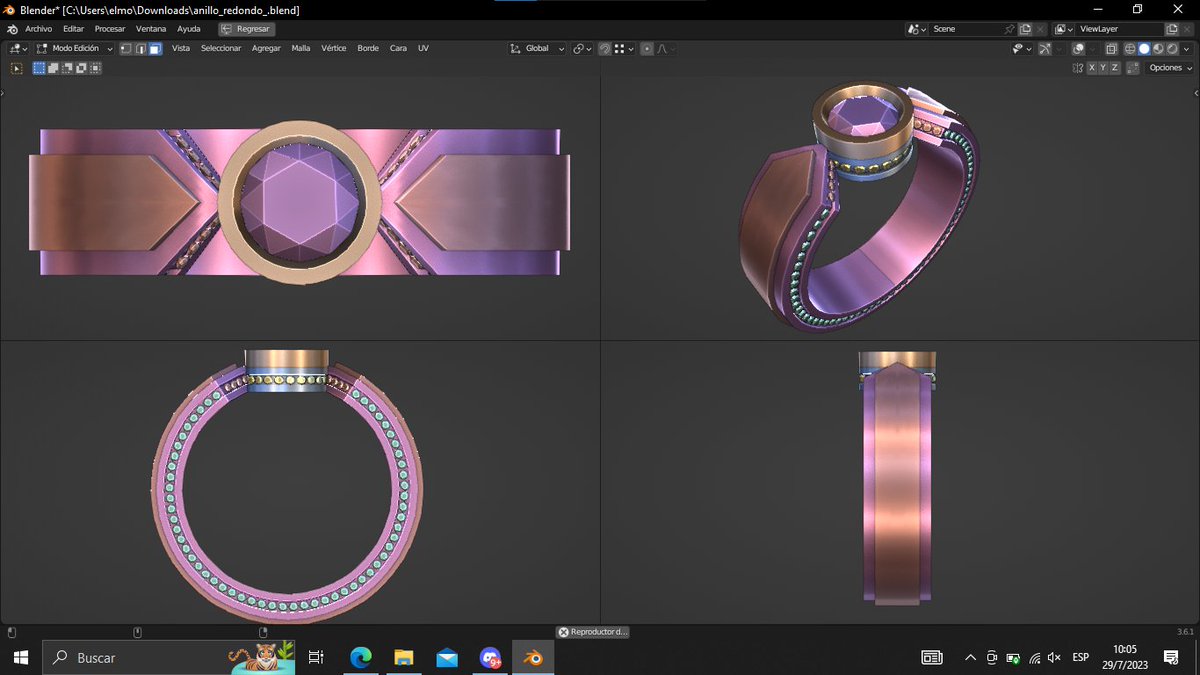Screen dimensions: 1200x675
Task: Switch to rendered shading
Action: tap(1172, 49)
